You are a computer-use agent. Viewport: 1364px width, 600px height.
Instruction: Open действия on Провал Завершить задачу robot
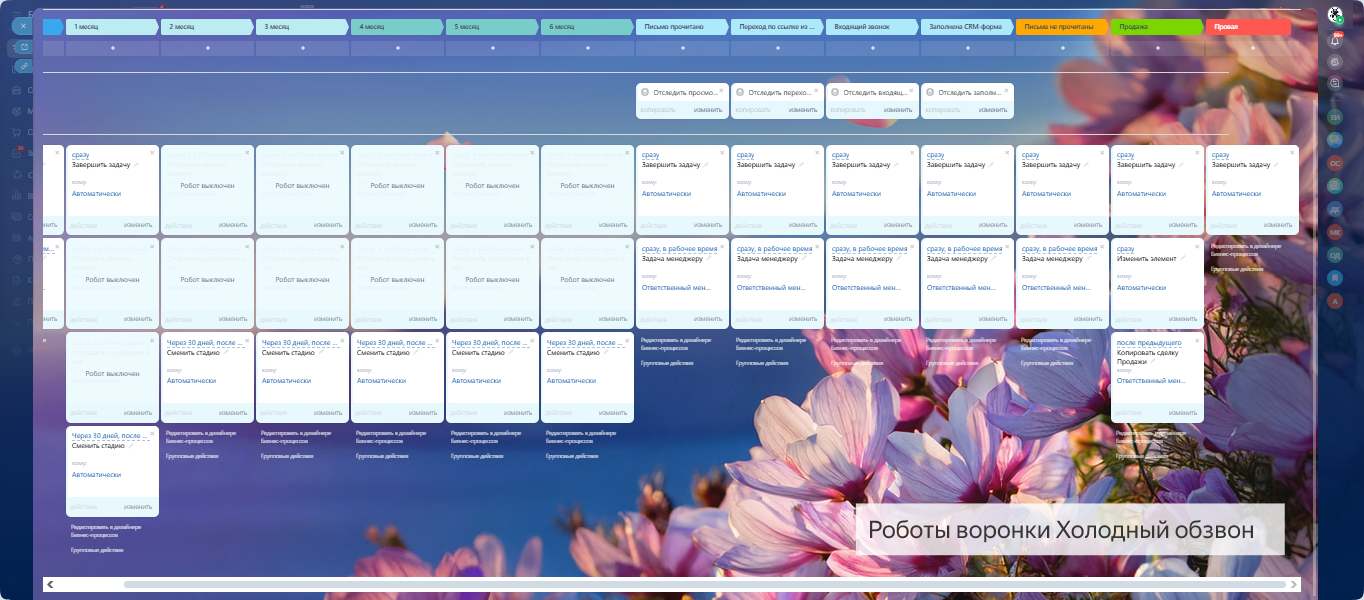tap(1225, 225)
